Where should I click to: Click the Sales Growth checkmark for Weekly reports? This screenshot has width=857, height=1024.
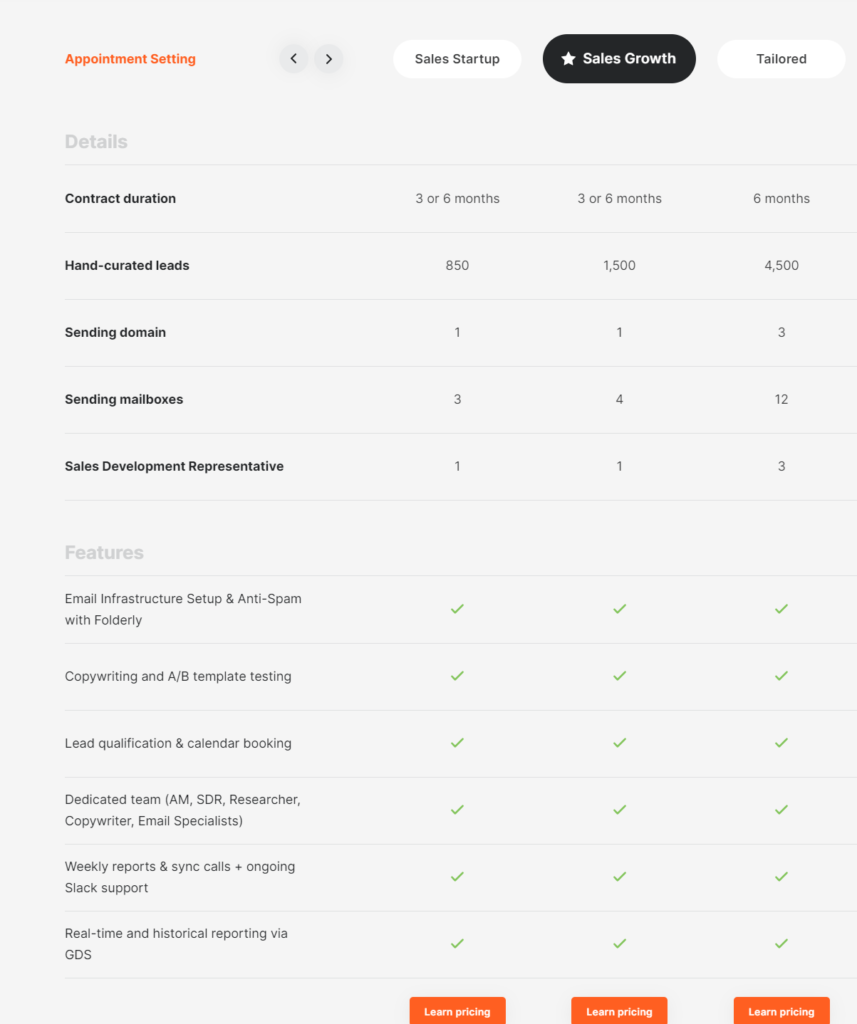pyautogui.click(x=619, y=877)
